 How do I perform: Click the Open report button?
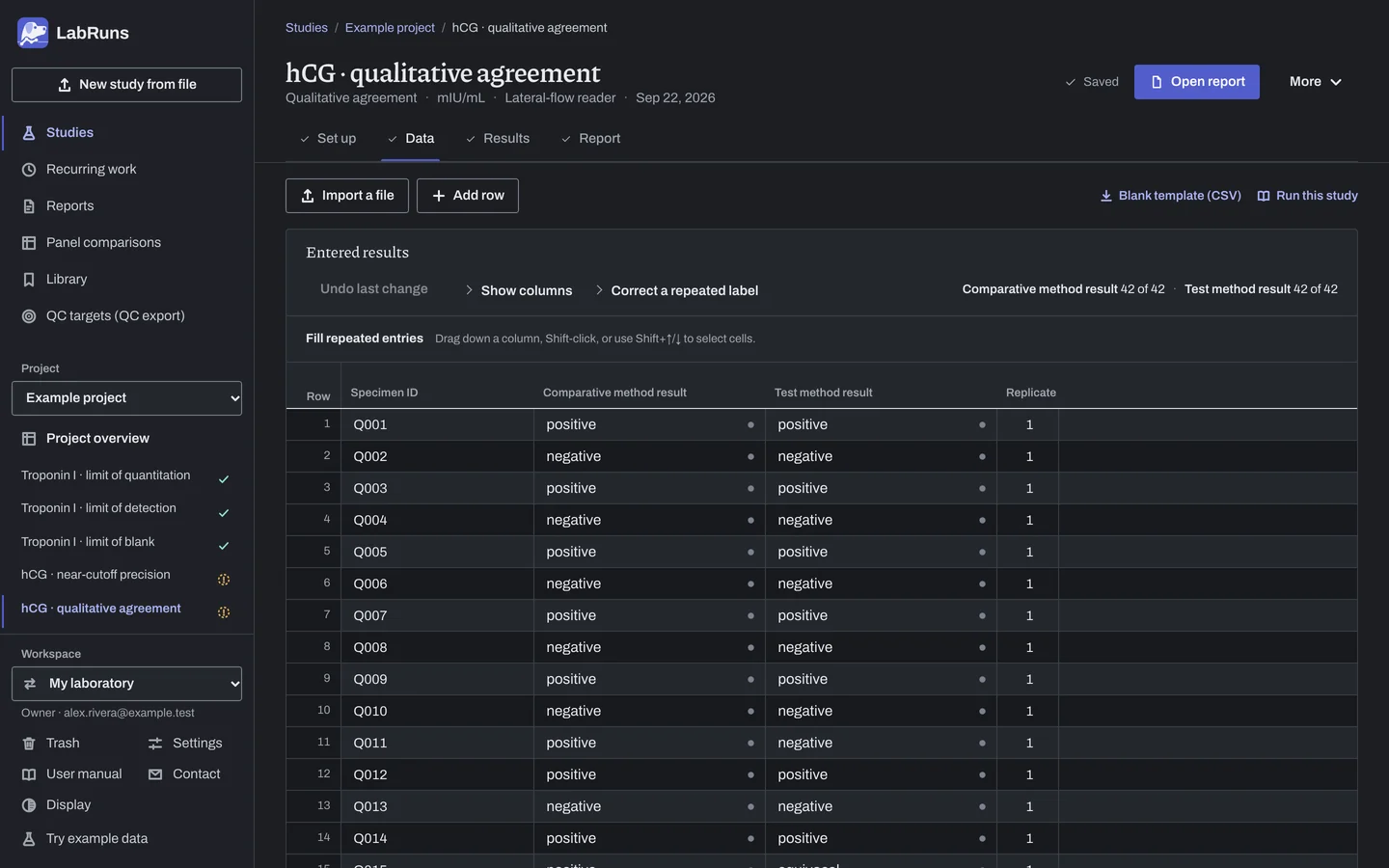click(x=1197, y=82)
